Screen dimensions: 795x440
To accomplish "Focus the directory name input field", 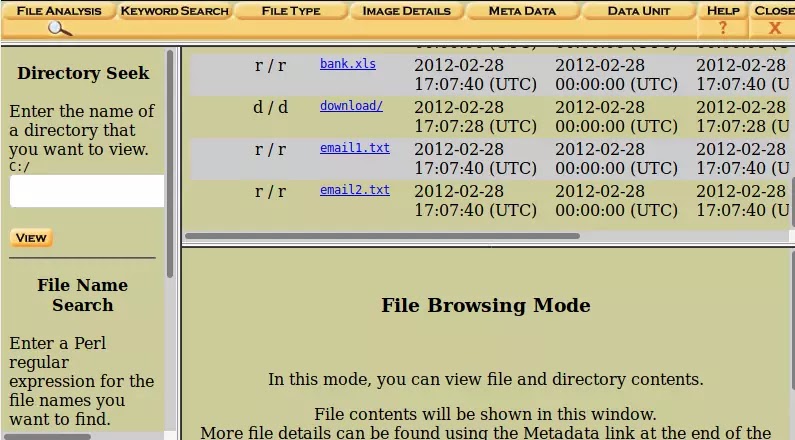I will [x=87, y=191].
